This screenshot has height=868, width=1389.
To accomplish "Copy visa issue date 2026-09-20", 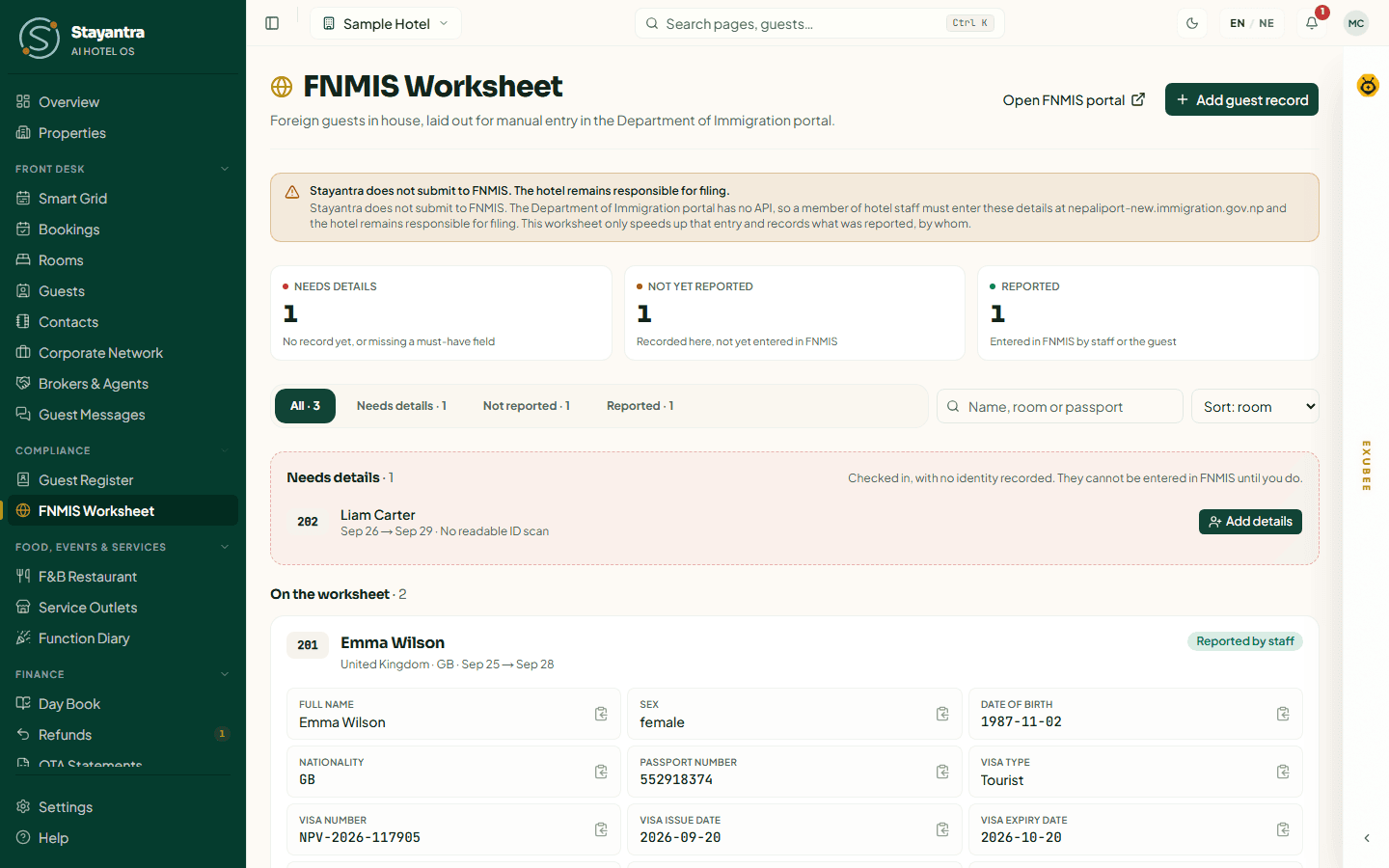I will coord(942,829).
